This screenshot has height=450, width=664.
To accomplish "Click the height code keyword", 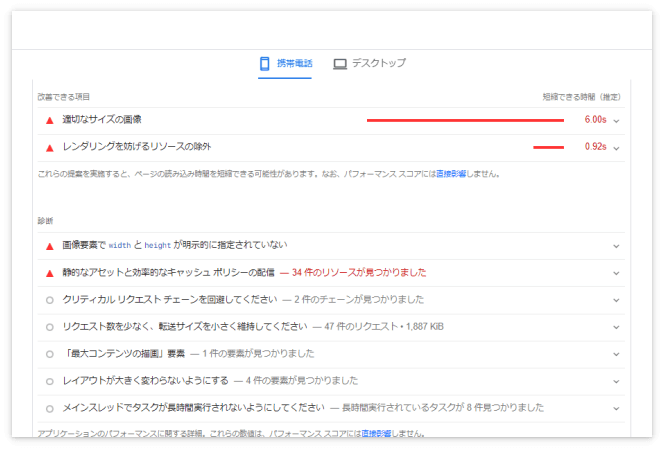I will pos(158,246).
